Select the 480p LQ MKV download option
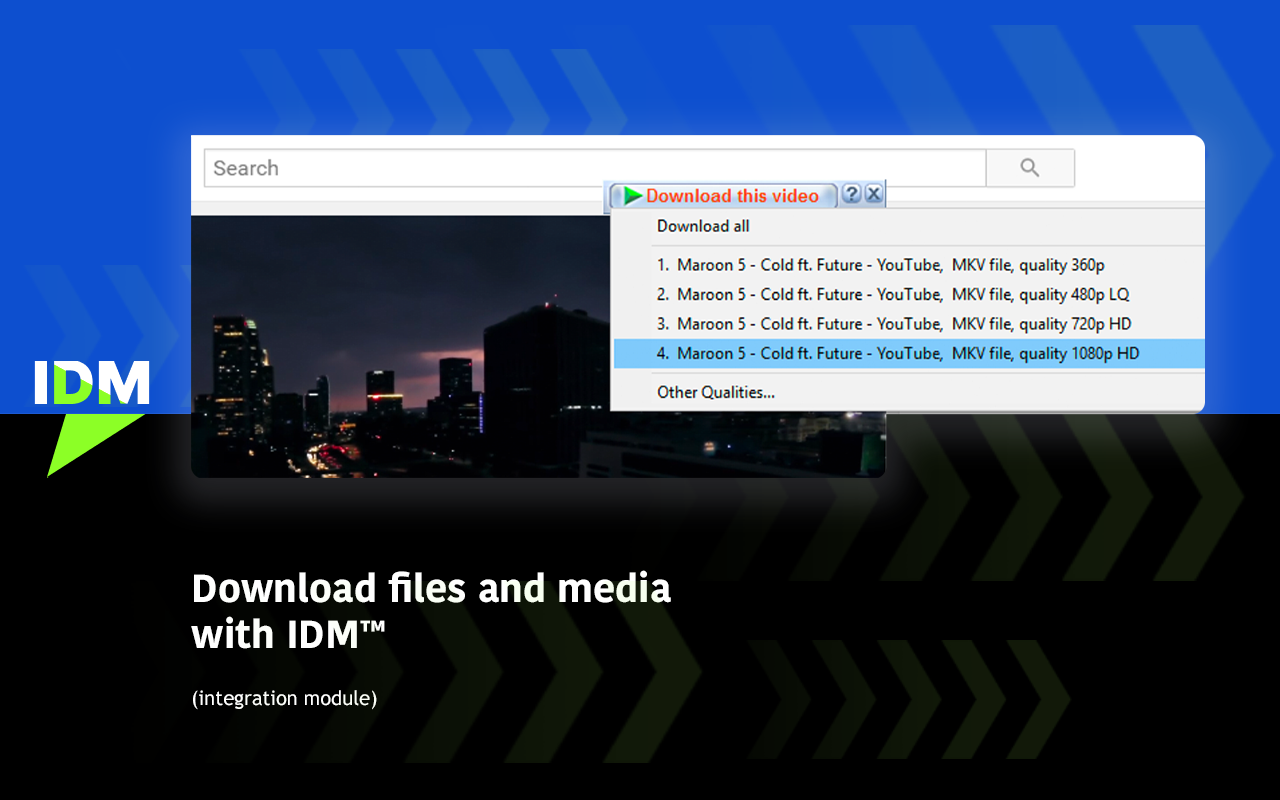The height and width of the screenshot is (800, 1280). click(908, 294)
